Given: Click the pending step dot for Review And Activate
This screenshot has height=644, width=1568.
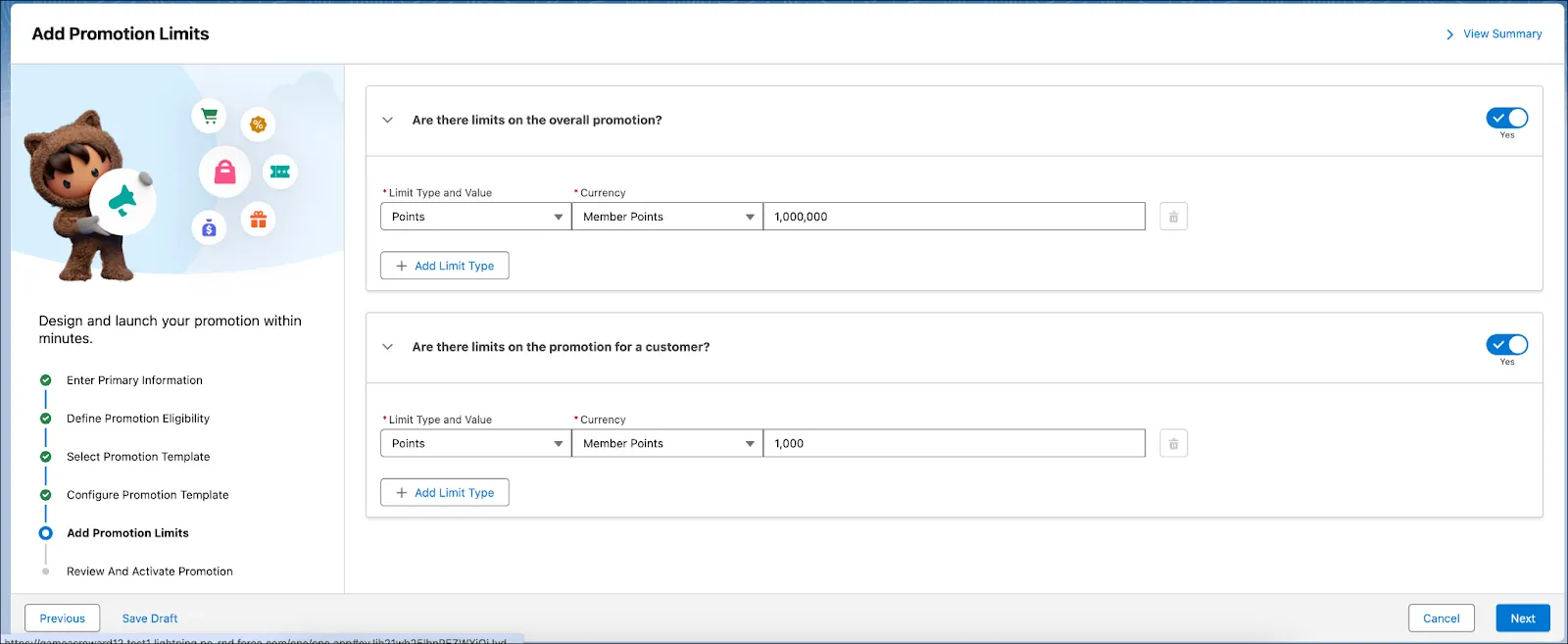Looking at the screenshot, I should (45, 571).
